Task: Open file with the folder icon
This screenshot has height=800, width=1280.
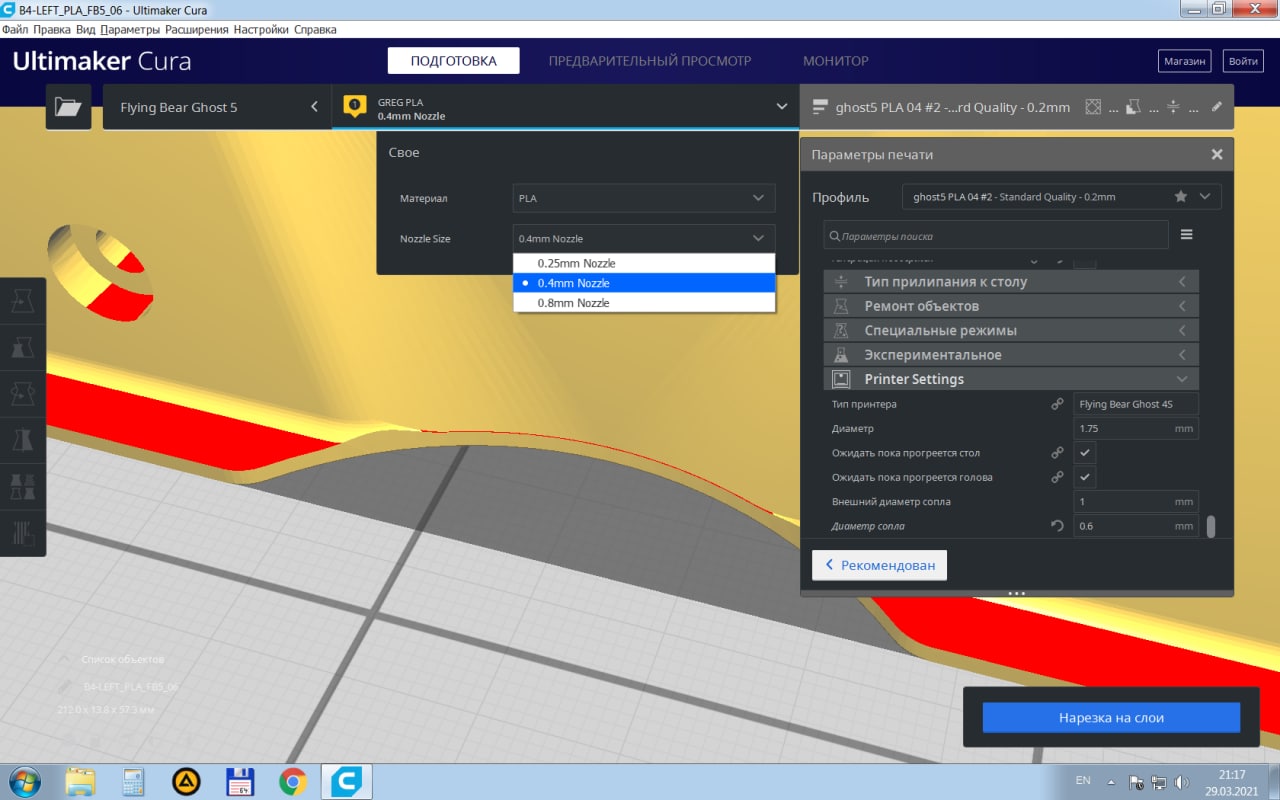Action: (x=68, y=107)
